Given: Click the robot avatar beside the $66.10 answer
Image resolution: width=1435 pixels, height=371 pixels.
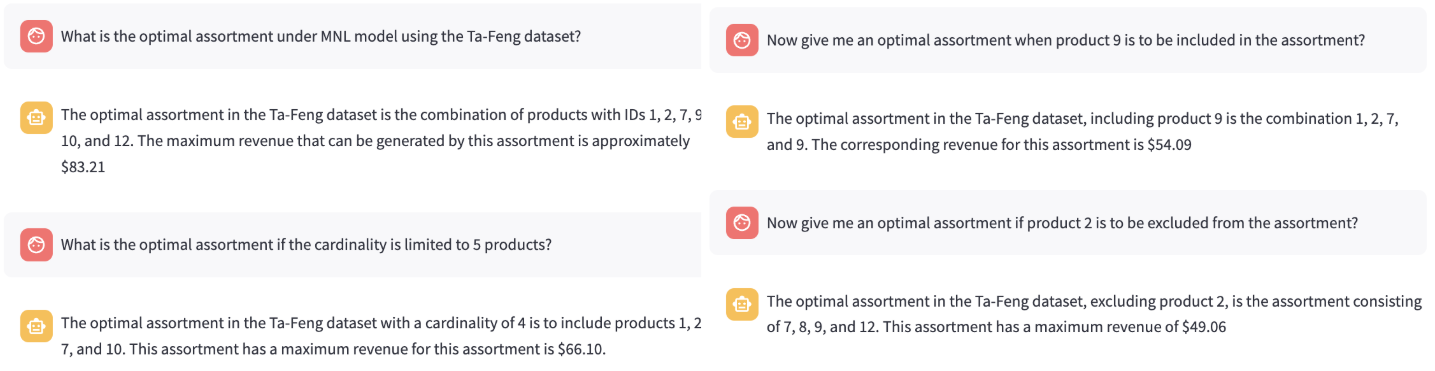Looking at the screenshot, I should (36, 326).
